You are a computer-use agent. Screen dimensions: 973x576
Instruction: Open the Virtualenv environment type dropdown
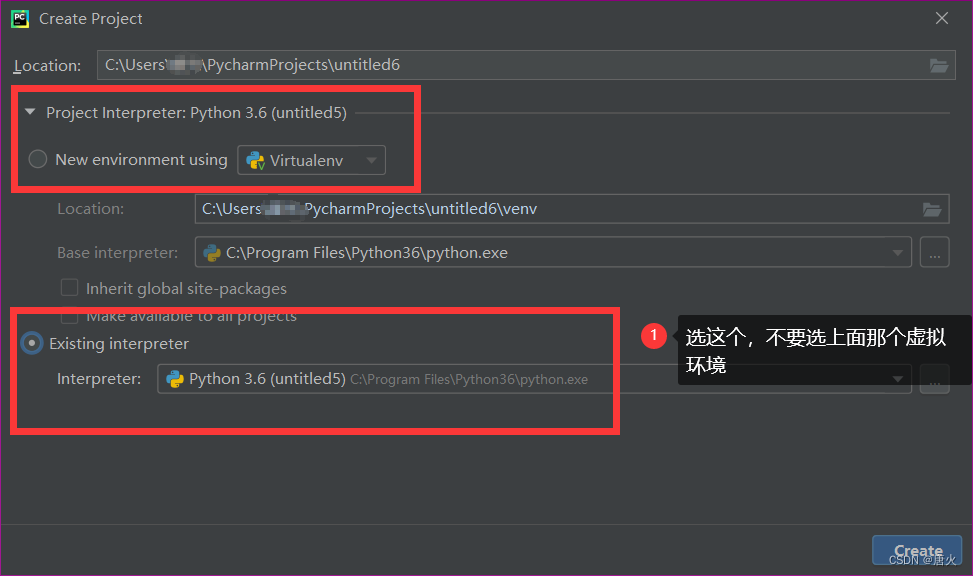312,160
